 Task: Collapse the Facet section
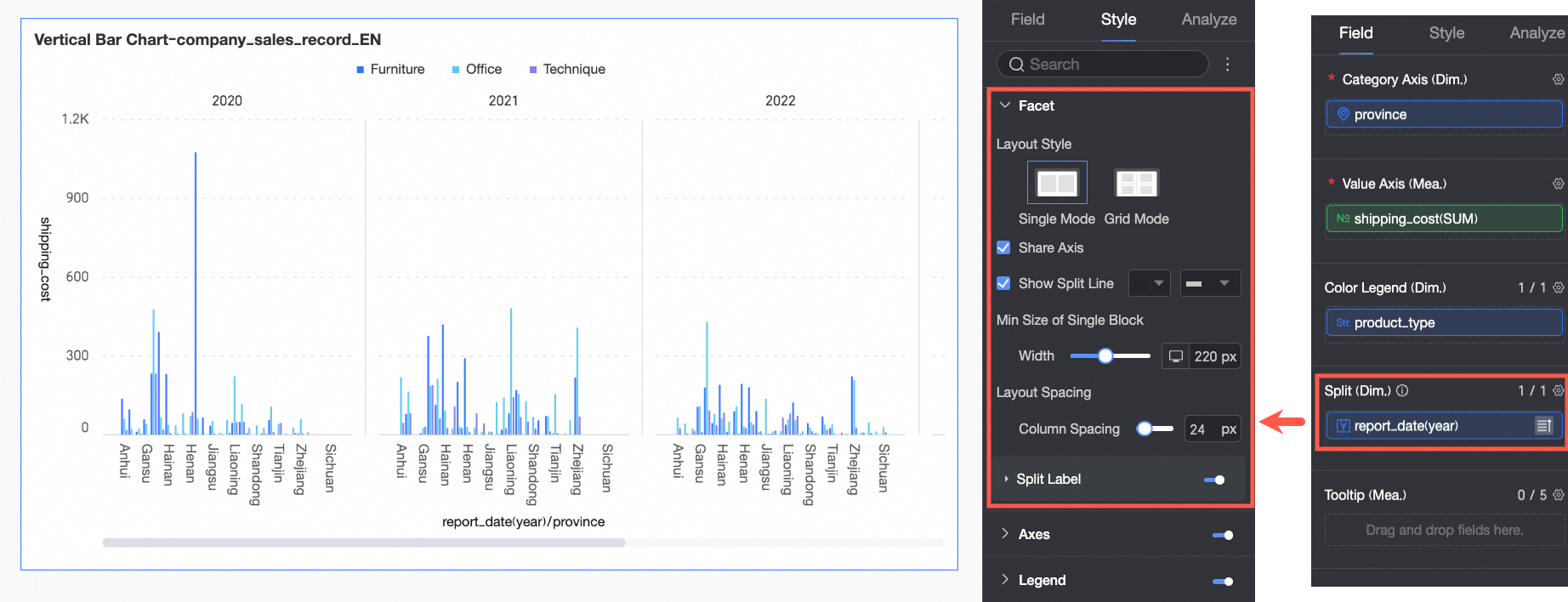(1005, 105)
